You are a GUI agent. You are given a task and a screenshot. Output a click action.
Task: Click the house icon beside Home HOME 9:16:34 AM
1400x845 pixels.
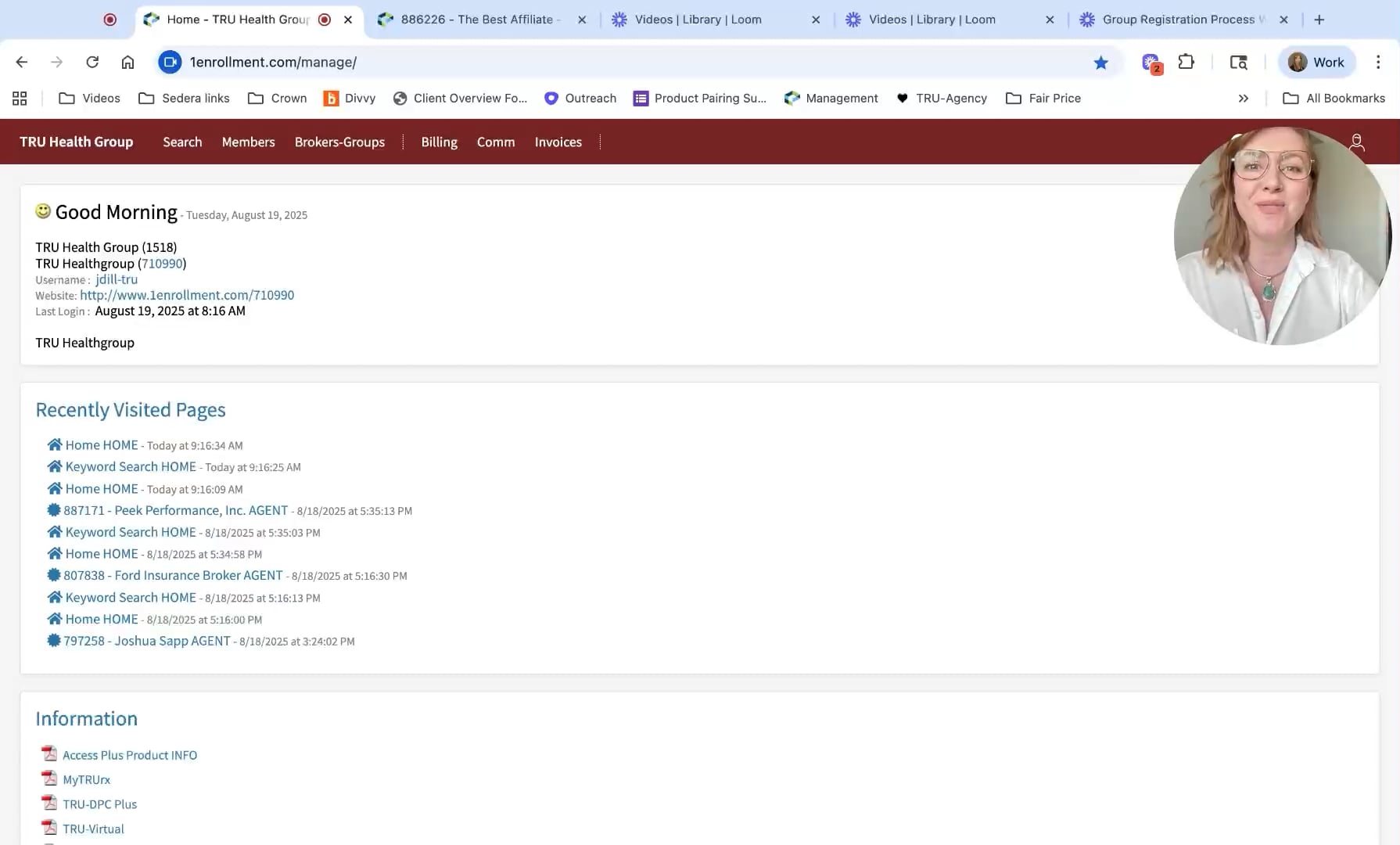[55, 444]
